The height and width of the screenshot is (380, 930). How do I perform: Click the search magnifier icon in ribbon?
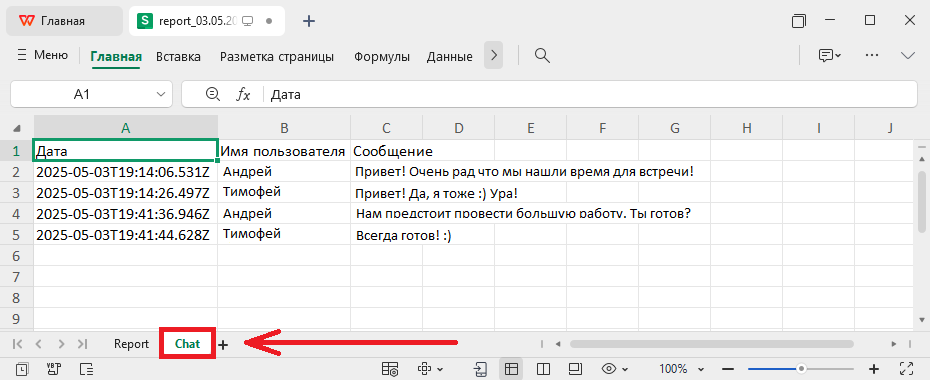(x=541, y=56)
